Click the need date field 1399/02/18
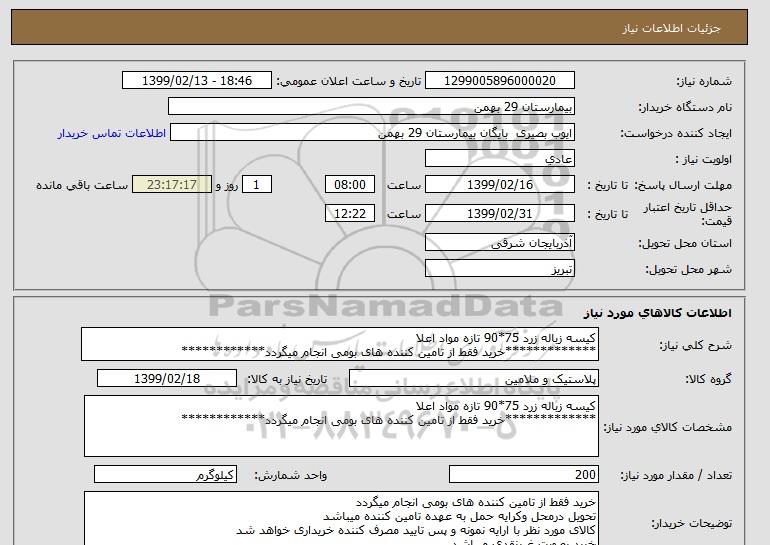This screenshot has height=545, width=770. pyautogui.click(x=167, y=379)
